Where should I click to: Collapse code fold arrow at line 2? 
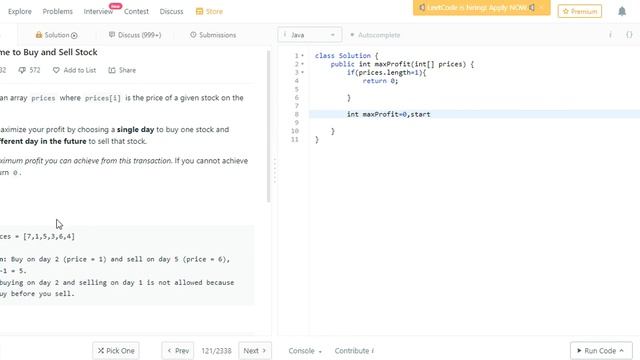(x=302, y=64)
